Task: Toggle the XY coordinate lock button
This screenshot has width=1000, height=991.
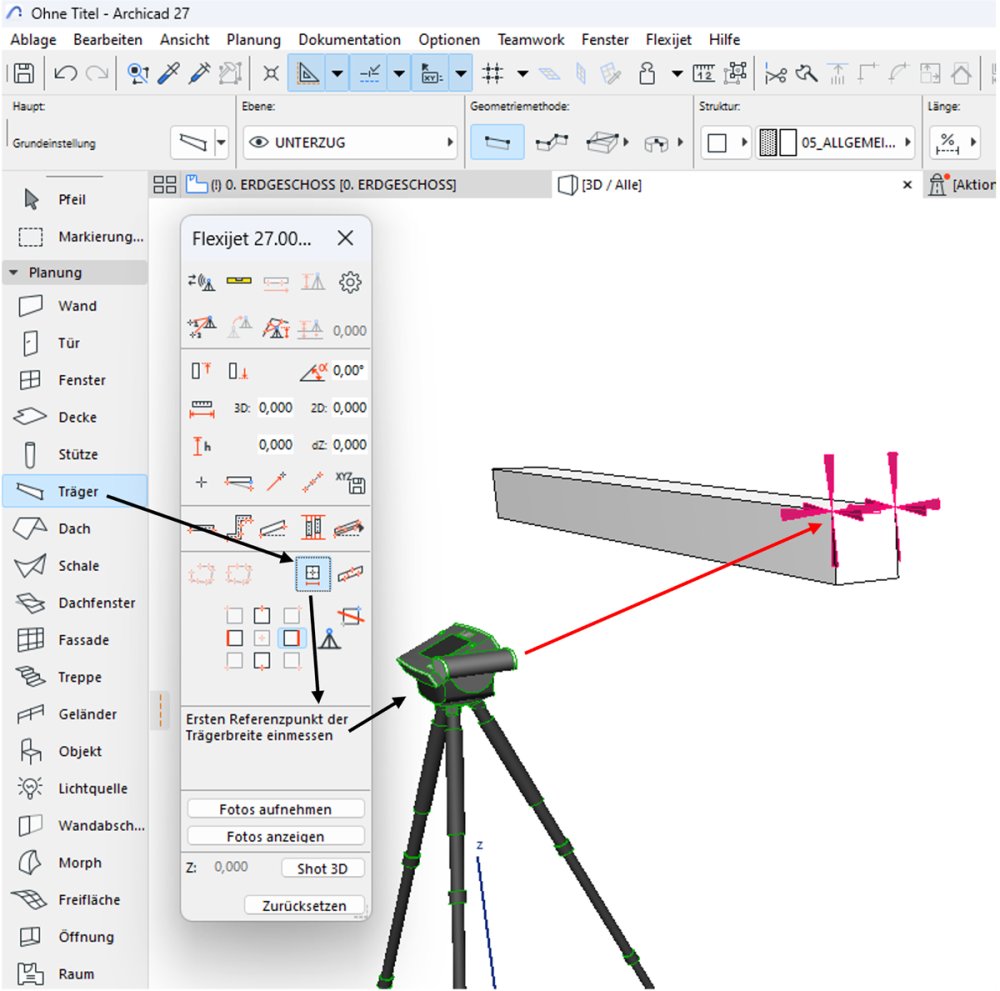Action: point(431,73)
